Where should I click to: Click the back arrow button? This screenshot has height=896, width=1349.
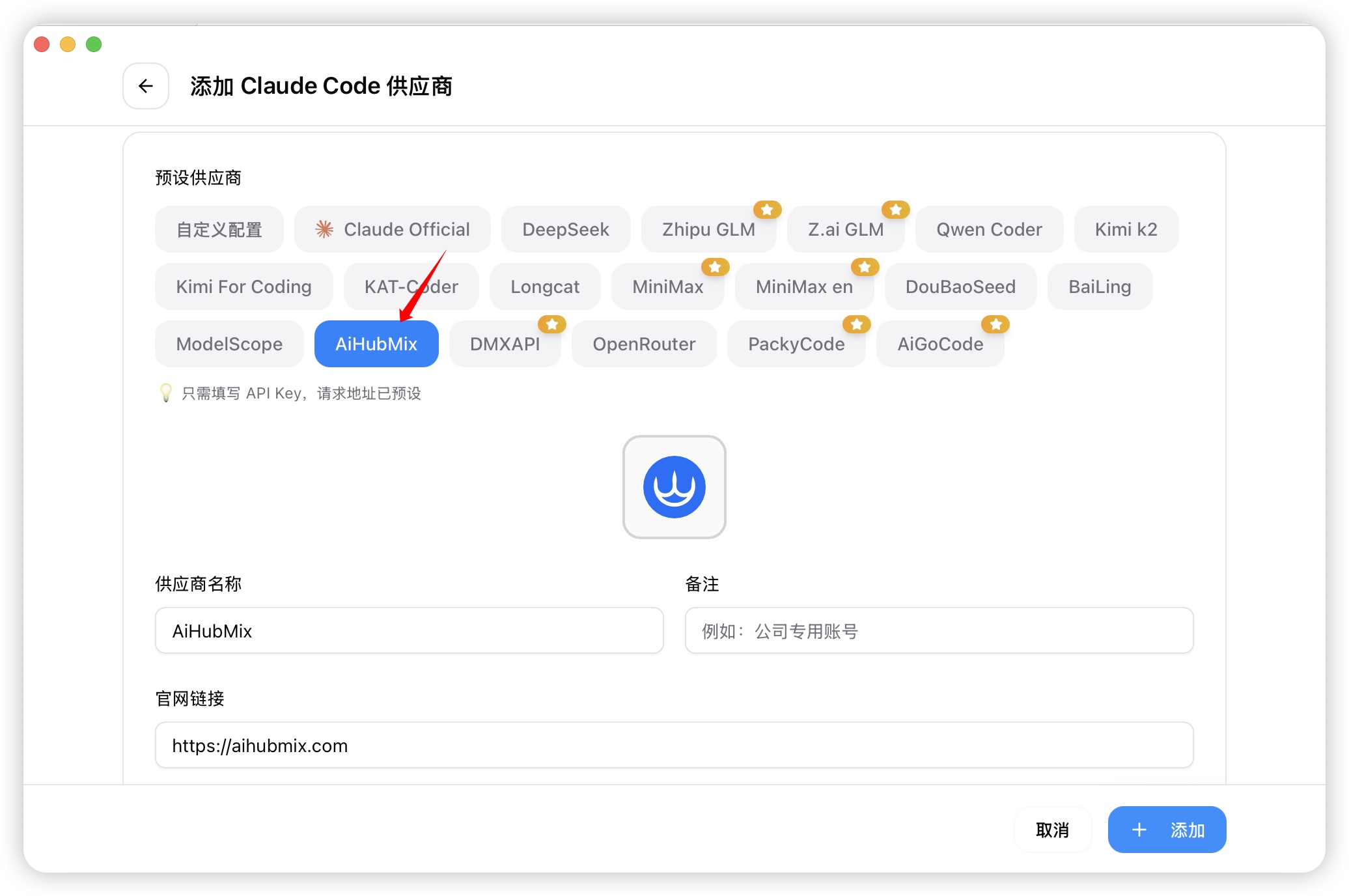point(146,86)
